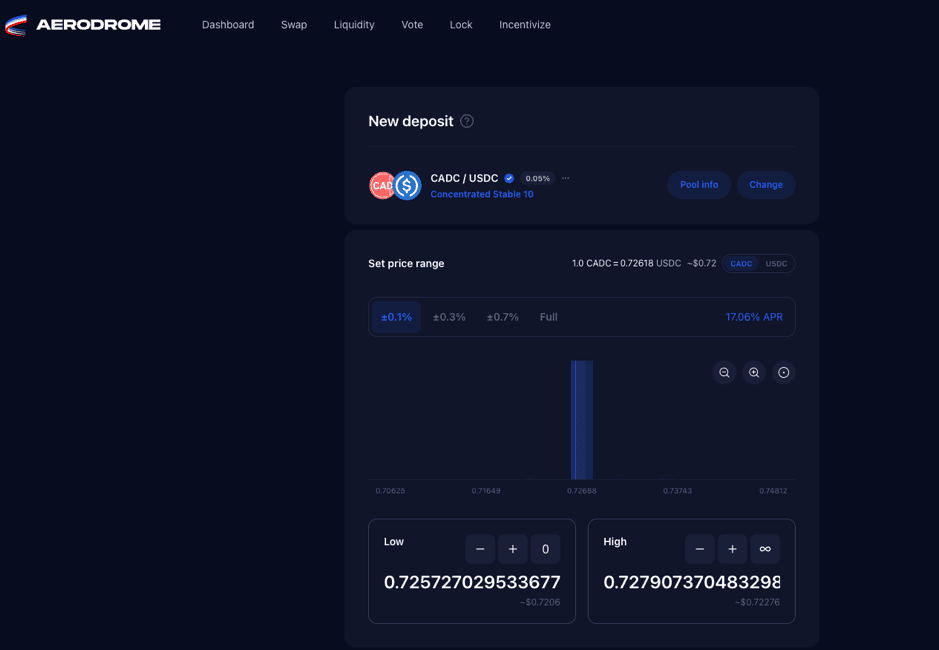
Task: Open the Swap page in navigation
Action: click(294, 25)
